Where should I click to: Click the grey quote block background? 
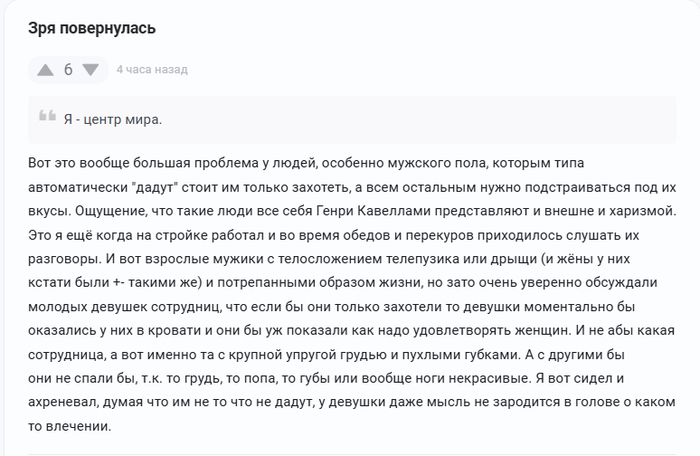[352, 120]
